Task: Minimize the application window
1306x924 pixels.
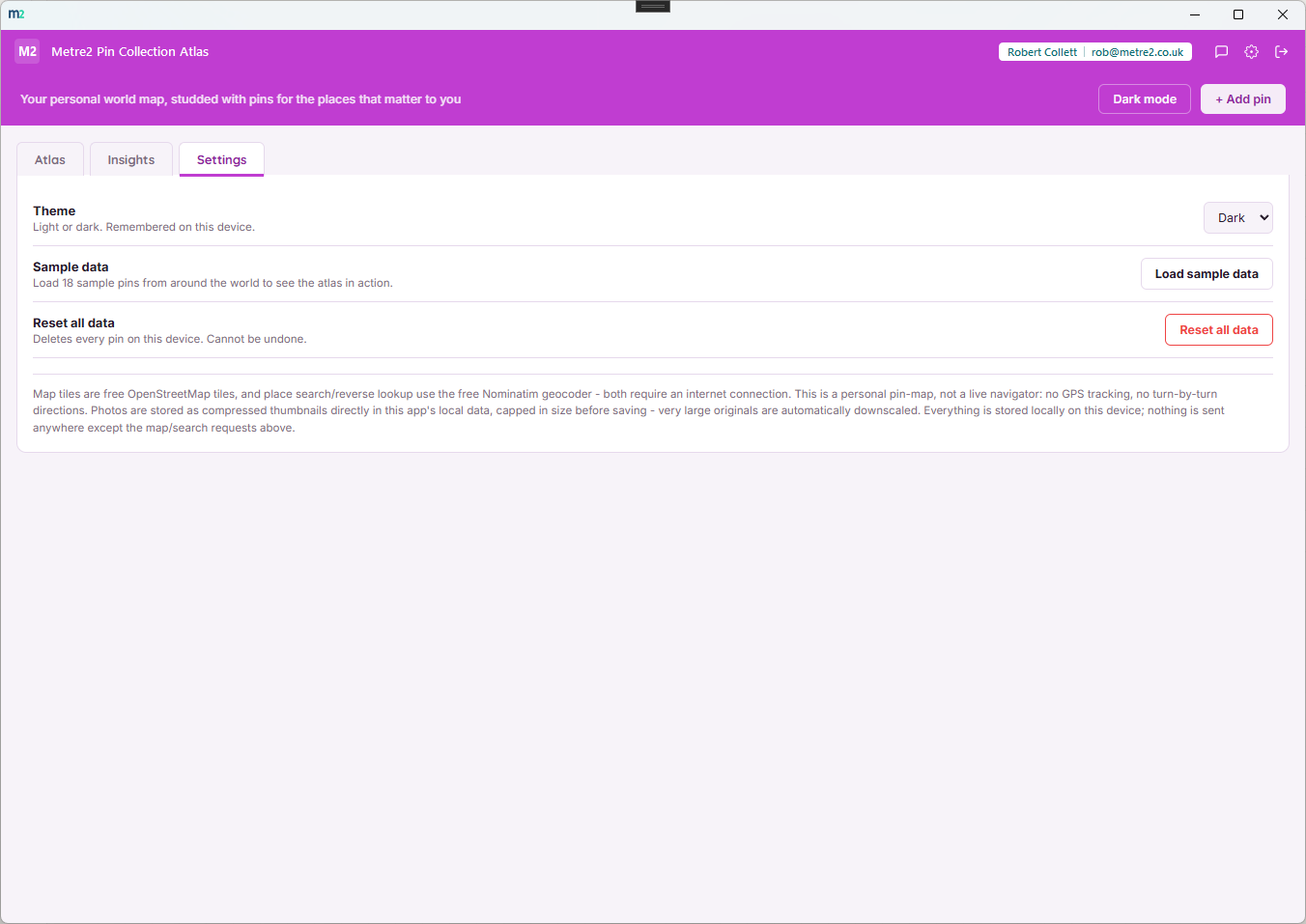Action: 1194,14
